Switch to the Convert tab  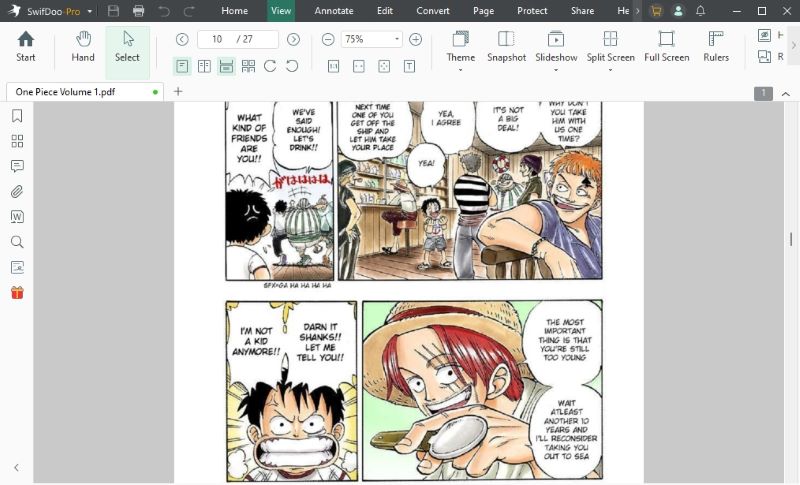432,11
